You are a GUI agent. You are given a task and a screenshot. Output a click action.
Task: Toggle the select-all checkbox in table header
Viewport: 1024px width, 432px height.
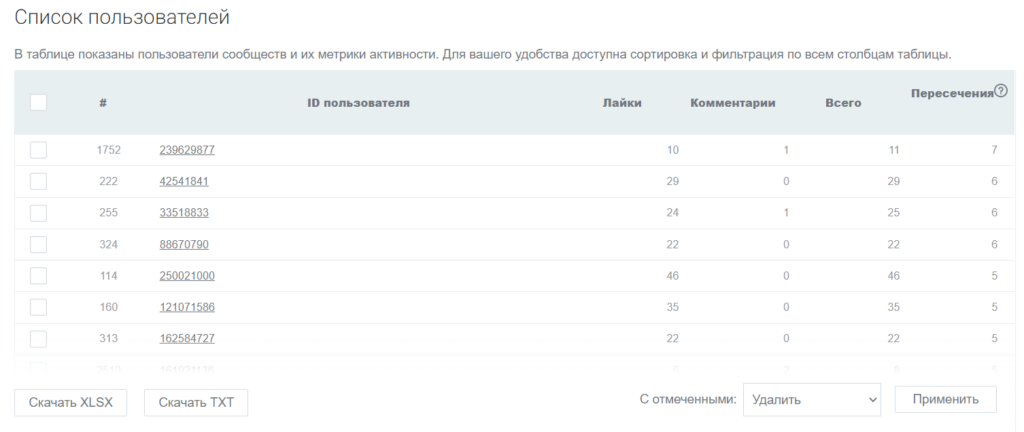coord(38,102)
